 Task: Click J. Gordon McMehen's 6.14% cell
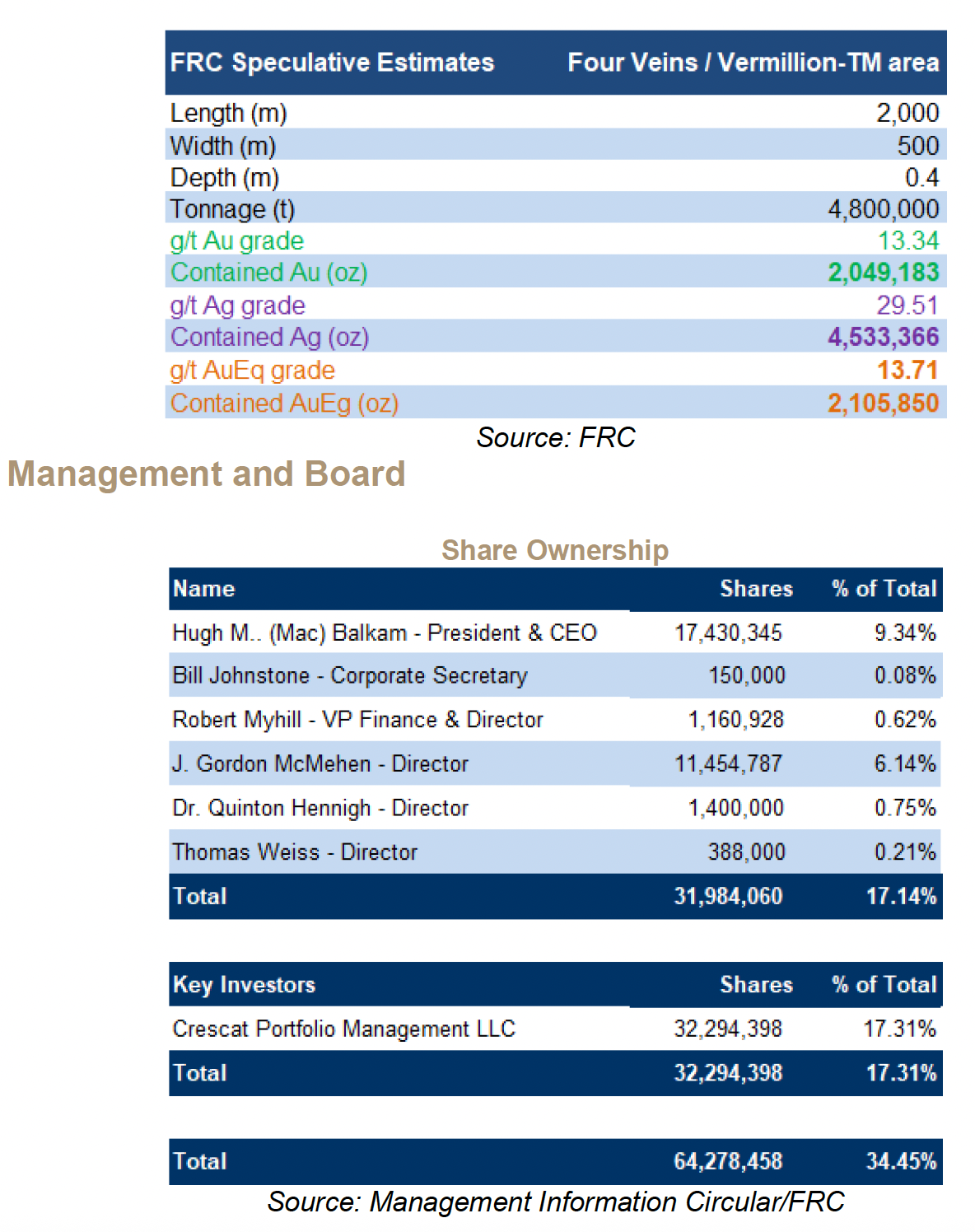(x=904, y=763)
